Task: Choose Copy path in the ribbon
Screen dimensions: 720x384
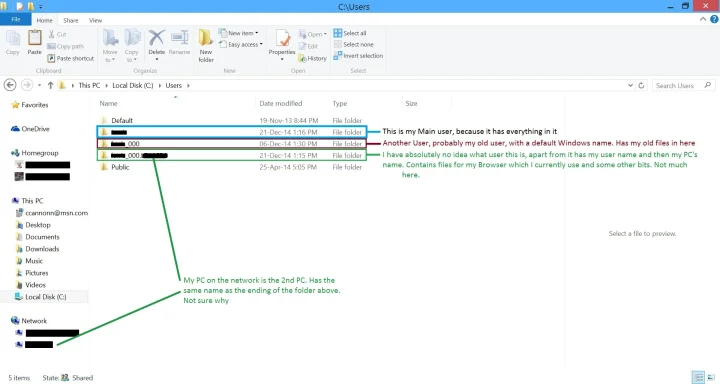Action: click(66, 46)
